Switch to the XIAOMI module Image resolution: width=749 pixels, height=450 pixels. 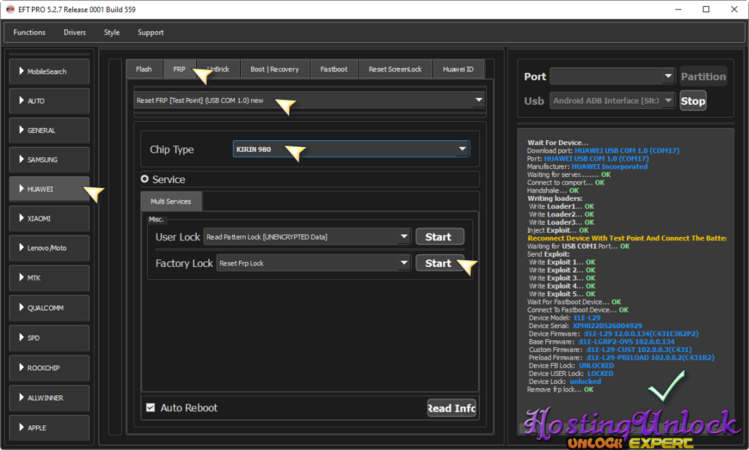50,218
